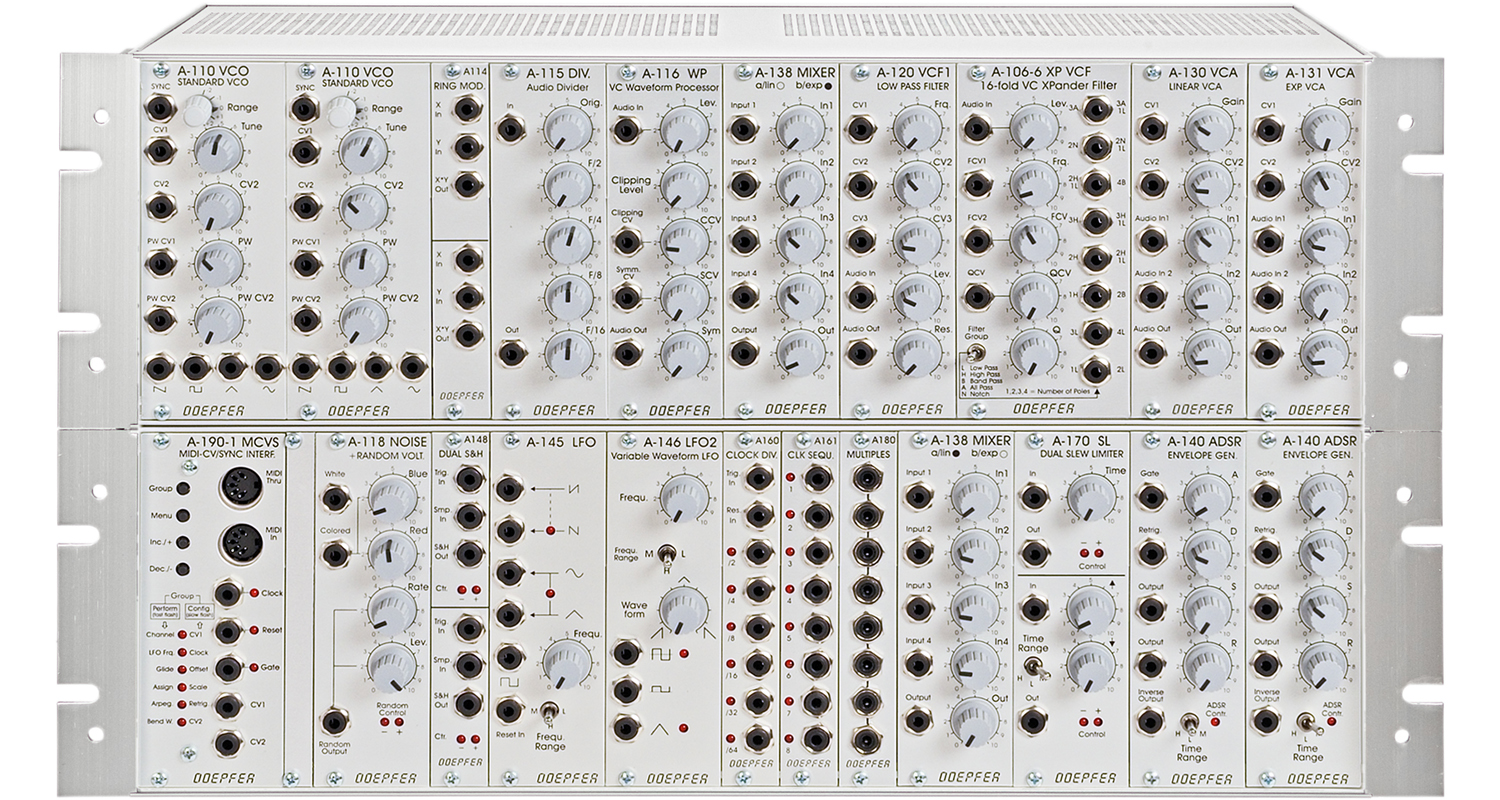Image resolution: width=1500 pixels, height=800 pixels.
Task: Click the 4B output jack on A-106-6 XP VCF
Action: (1096, 183)
